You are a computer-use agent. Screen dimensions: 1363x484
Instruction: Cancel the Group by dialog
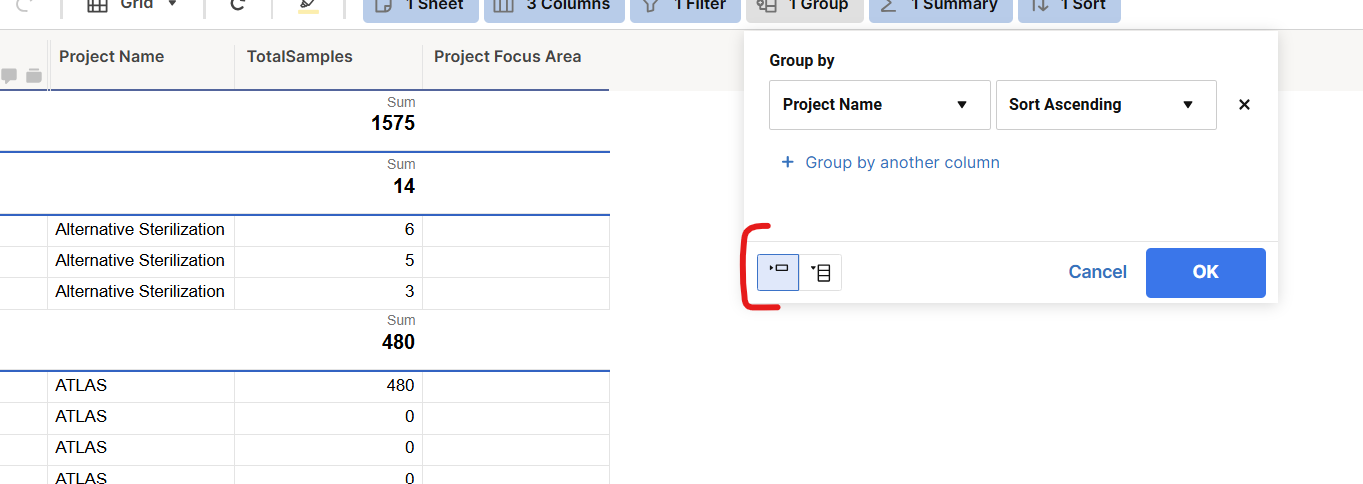coord(1097,272)
